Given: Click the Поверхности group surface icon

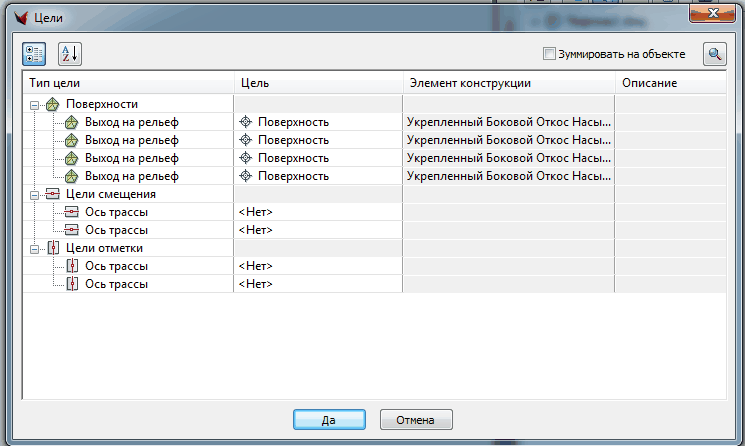Looking at the screenshot, I should (53, 104).
